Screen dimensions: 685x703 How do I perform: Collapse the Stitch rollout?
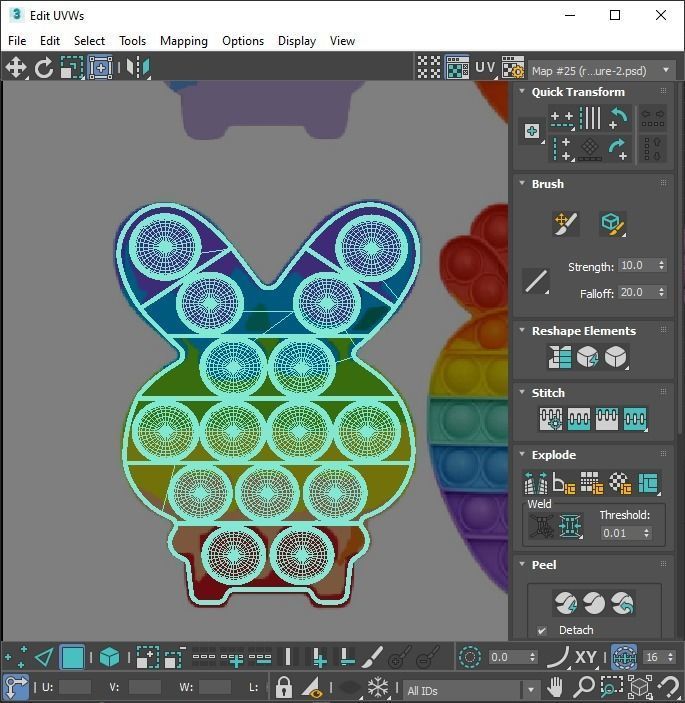tap(522, 392)
